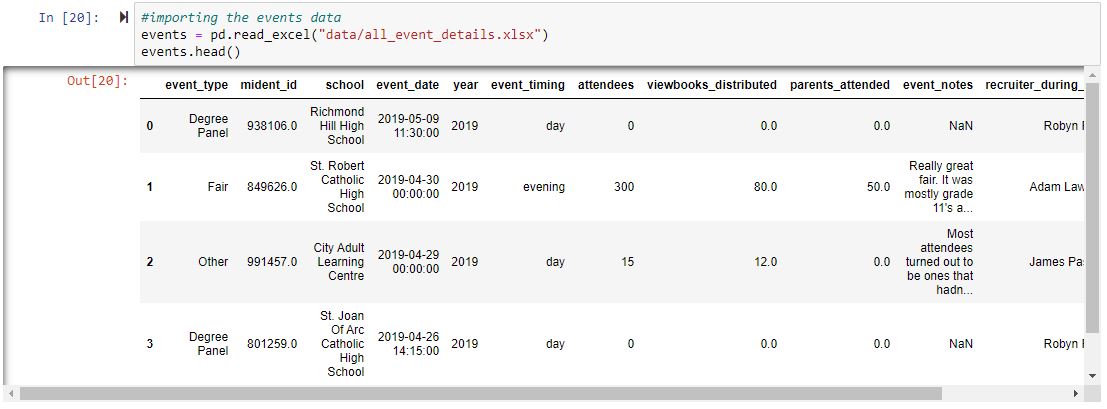Click the Richmond Hill High School cell
Image resolution: width=1107 pixels, height=409 pixels.
(337, 125)
